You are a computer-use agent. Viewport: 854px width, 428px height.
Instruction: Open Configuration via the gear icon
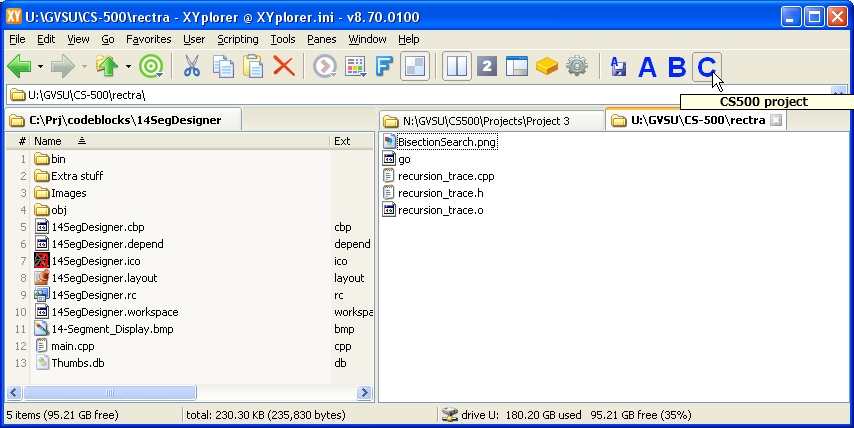[x=576, y=67]
